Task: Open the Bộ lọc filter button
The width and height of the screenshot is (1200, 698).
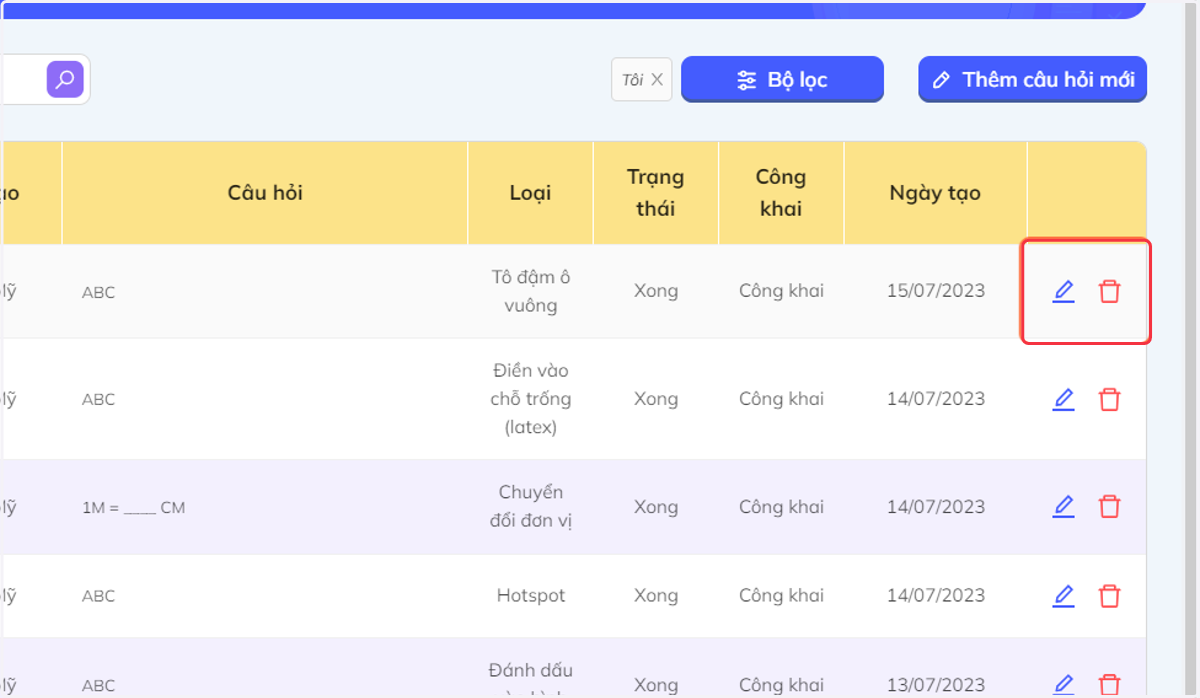Action: click(782, 80)
